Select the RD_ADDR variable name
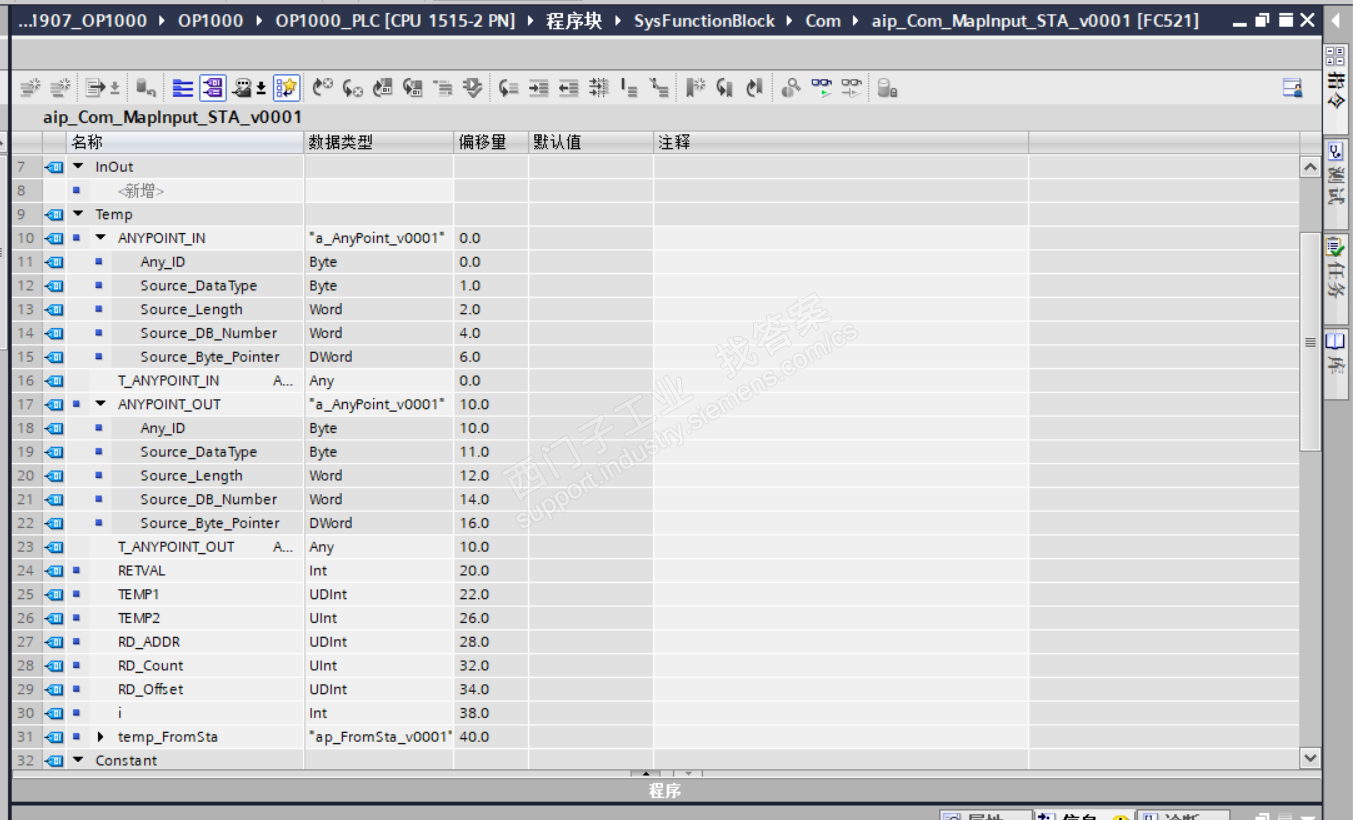Viewport: 1353px width, 820px height. tap(149, 642)
